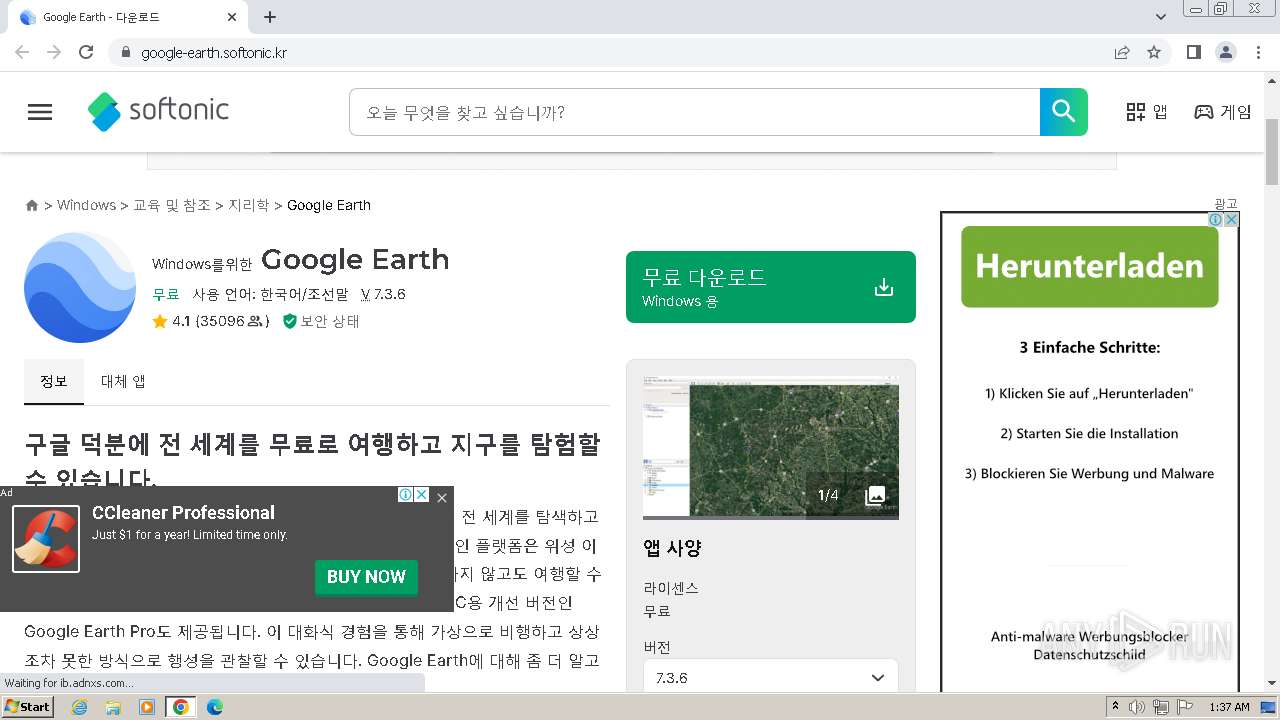The height and width of the screenshot is (720, 1280).
Task: Click the 무료 license link under title
Action: pyautogui.click(x=166, y=294)
